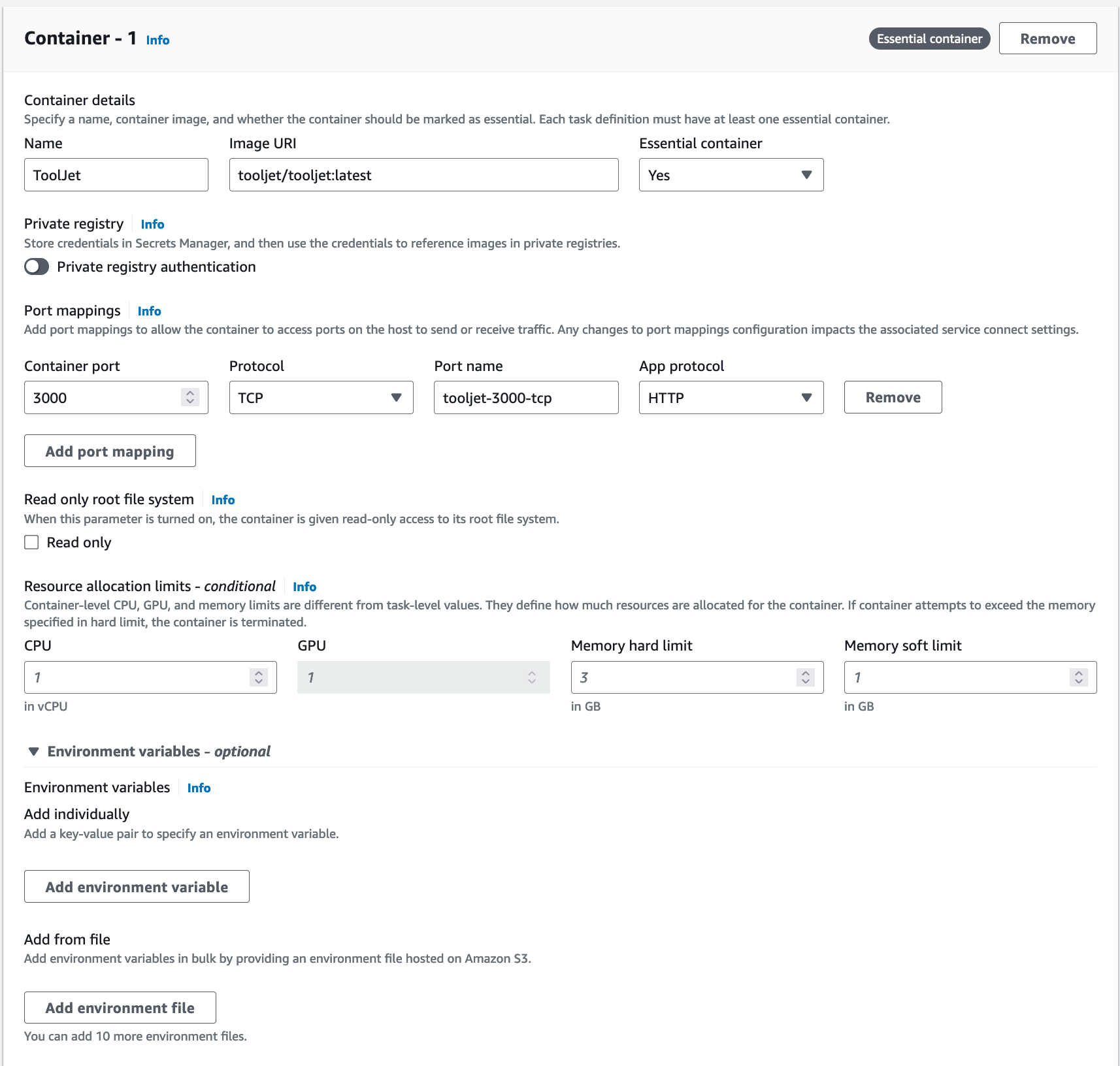Open the Protocol TCP dropdown
This screenshot has width=1120, height=1066.
pyautogui.click(x=321, y=398)
